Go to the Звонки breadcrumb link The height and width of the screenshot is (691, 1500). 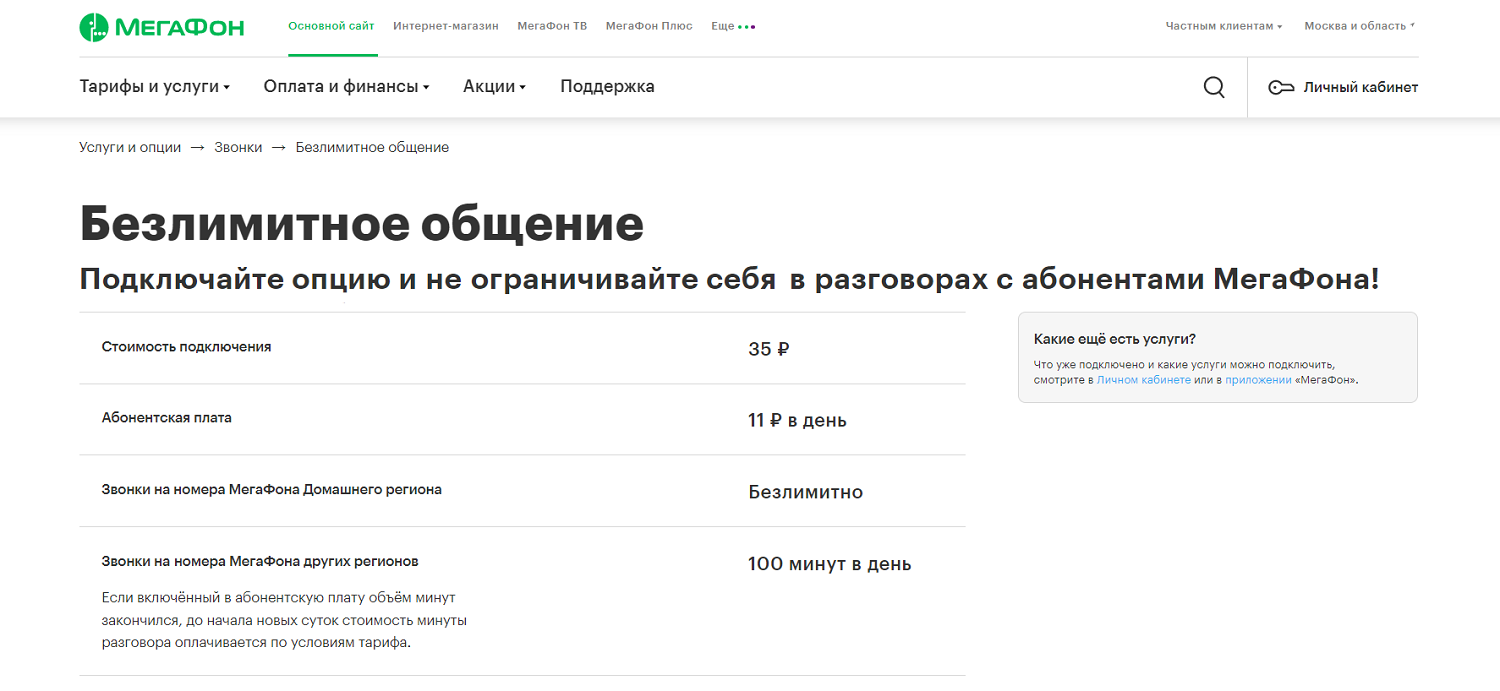tap(238, 147)
